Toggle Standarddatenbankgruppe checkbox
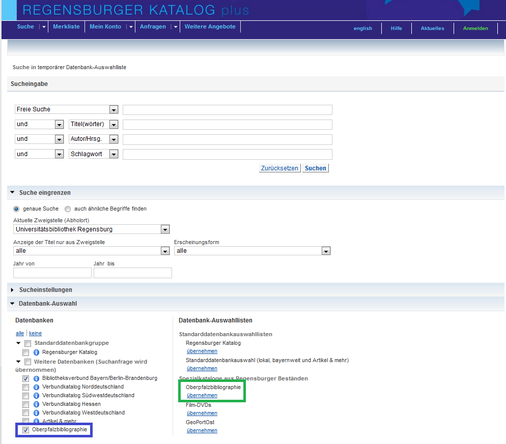Image resolution: width=506 pixels, height=444 pixels. [x=27, y=343]
